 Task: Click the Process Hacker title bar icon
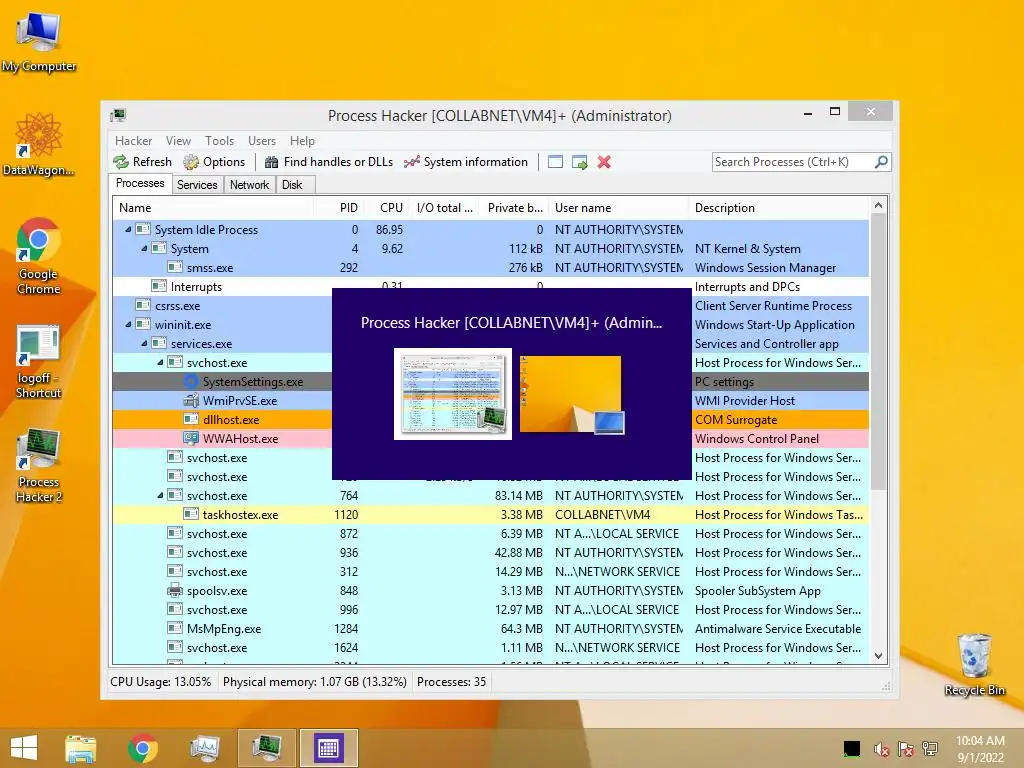pyautogui.click(x=118, y=116)
